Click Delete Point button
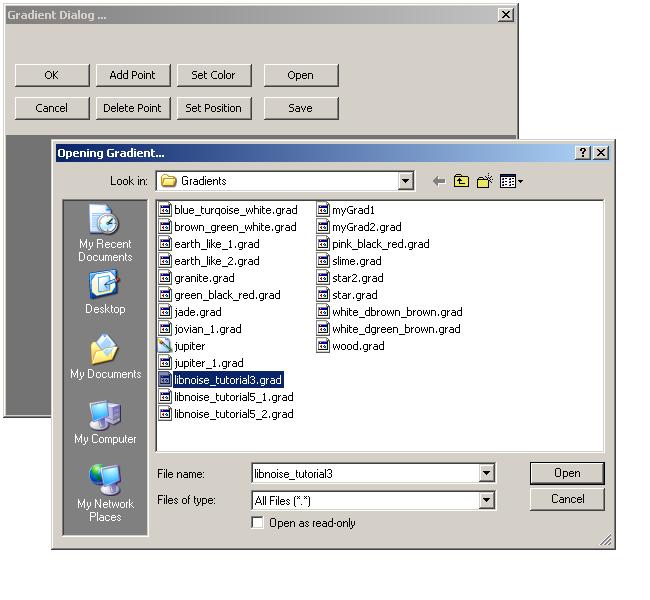This screenshot has height=600, width=650. click(133, 108)
